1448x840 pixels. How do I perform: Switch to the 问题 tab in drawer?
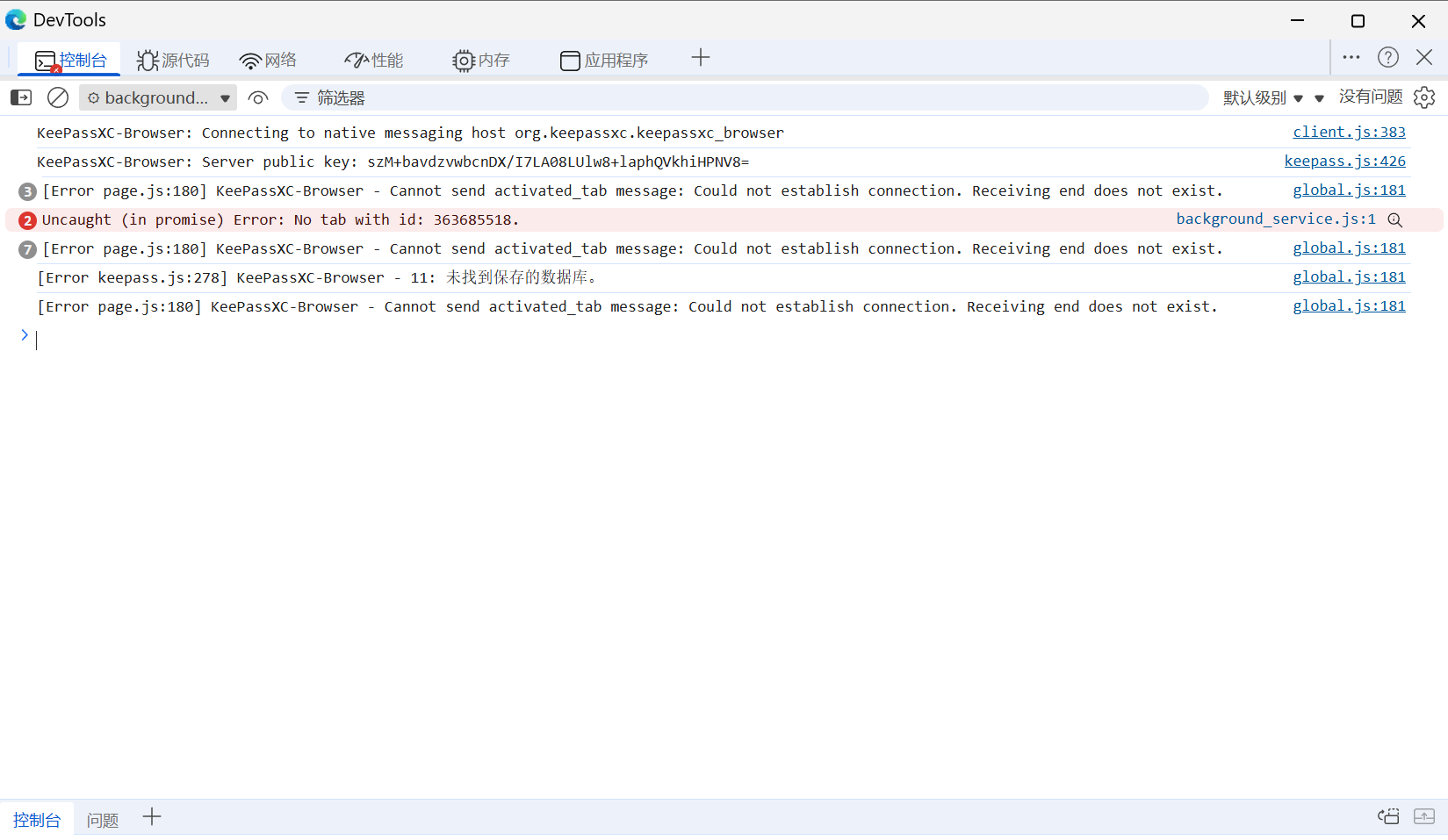pyautogui.click(x=102, y=818)
